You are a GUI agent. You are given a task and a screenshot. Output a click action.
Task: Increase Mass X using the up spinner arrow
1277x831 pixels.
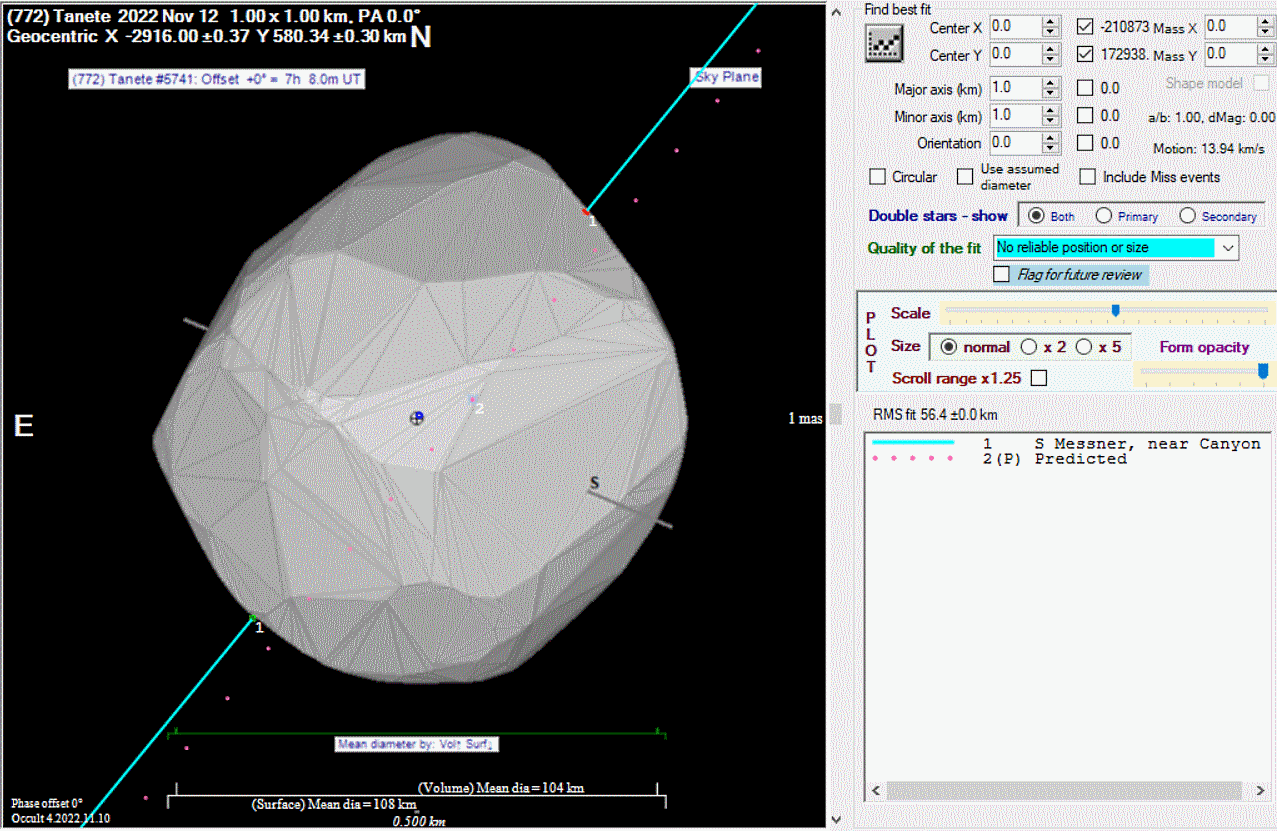tap(1267, 22)
